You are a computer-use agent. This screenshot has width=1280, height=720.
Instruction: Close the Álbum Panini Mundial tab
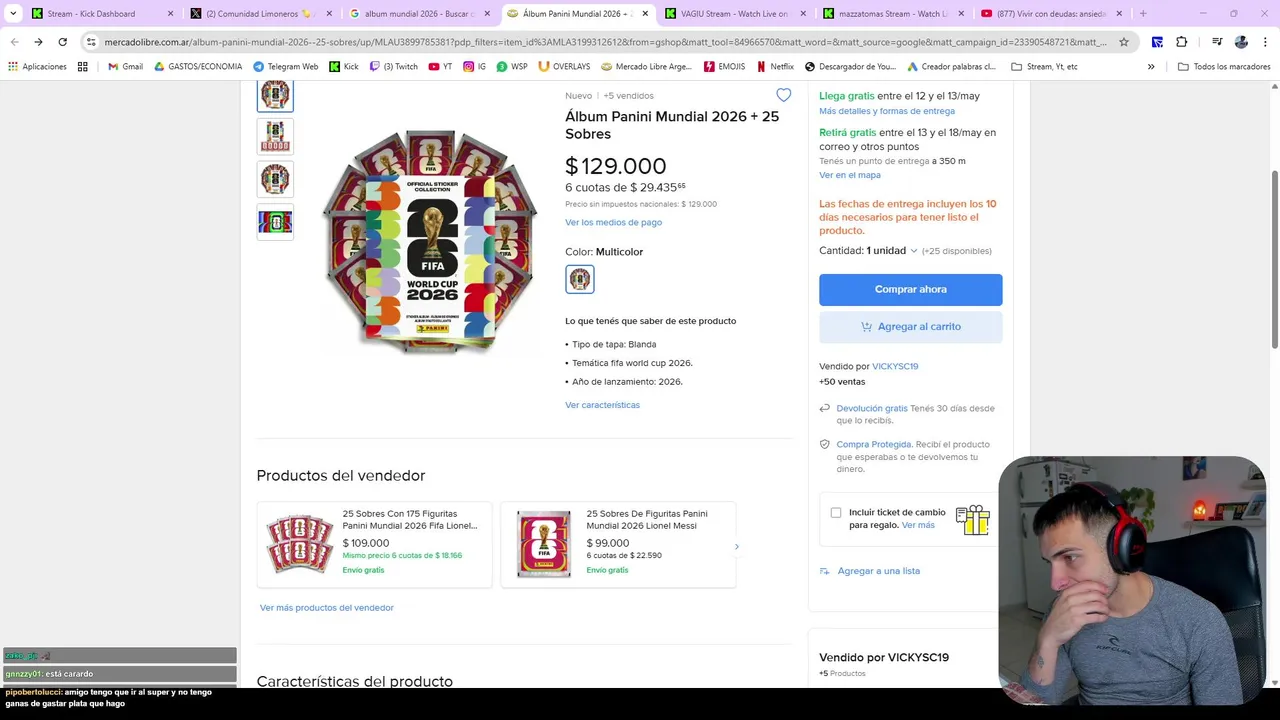(644, 14)
